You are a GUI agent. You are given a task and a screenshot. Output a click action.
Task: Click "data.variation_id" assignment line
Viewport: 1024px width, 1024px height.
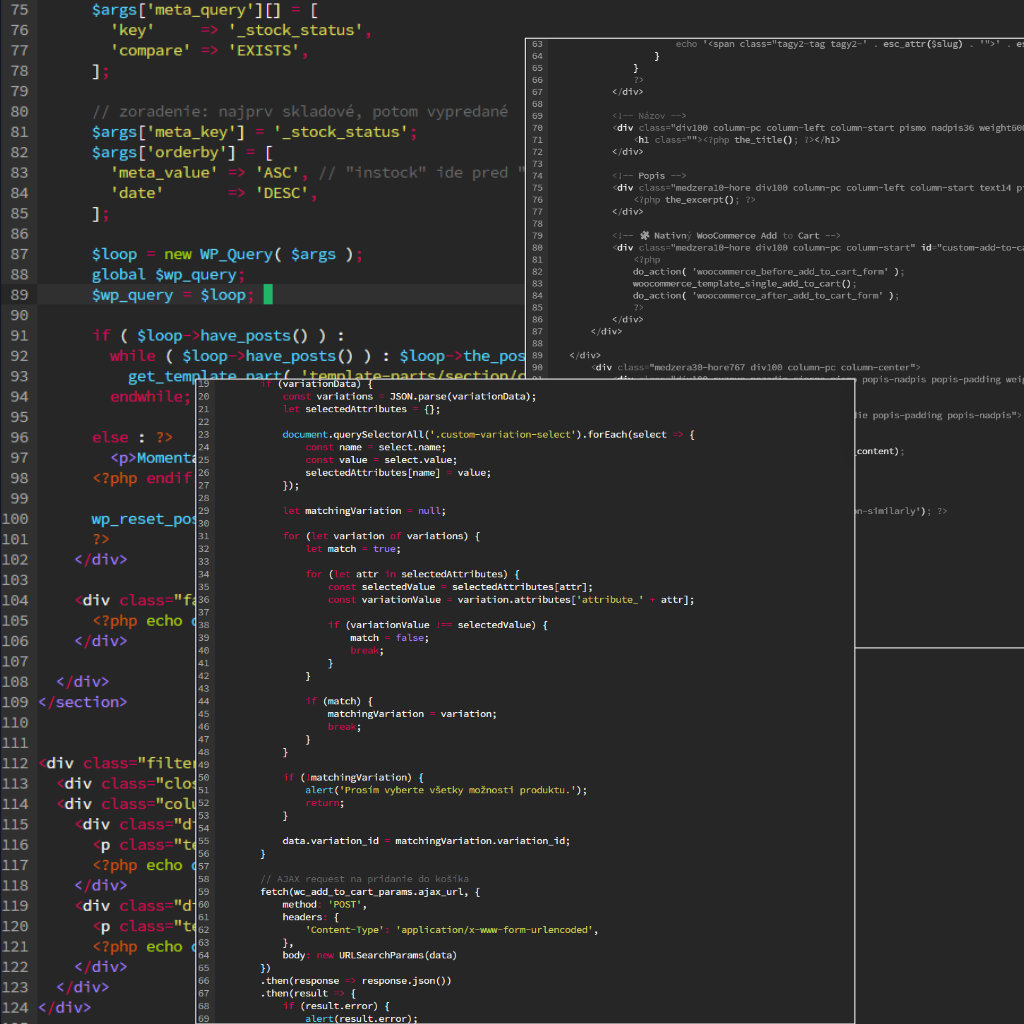coord(425,841)
